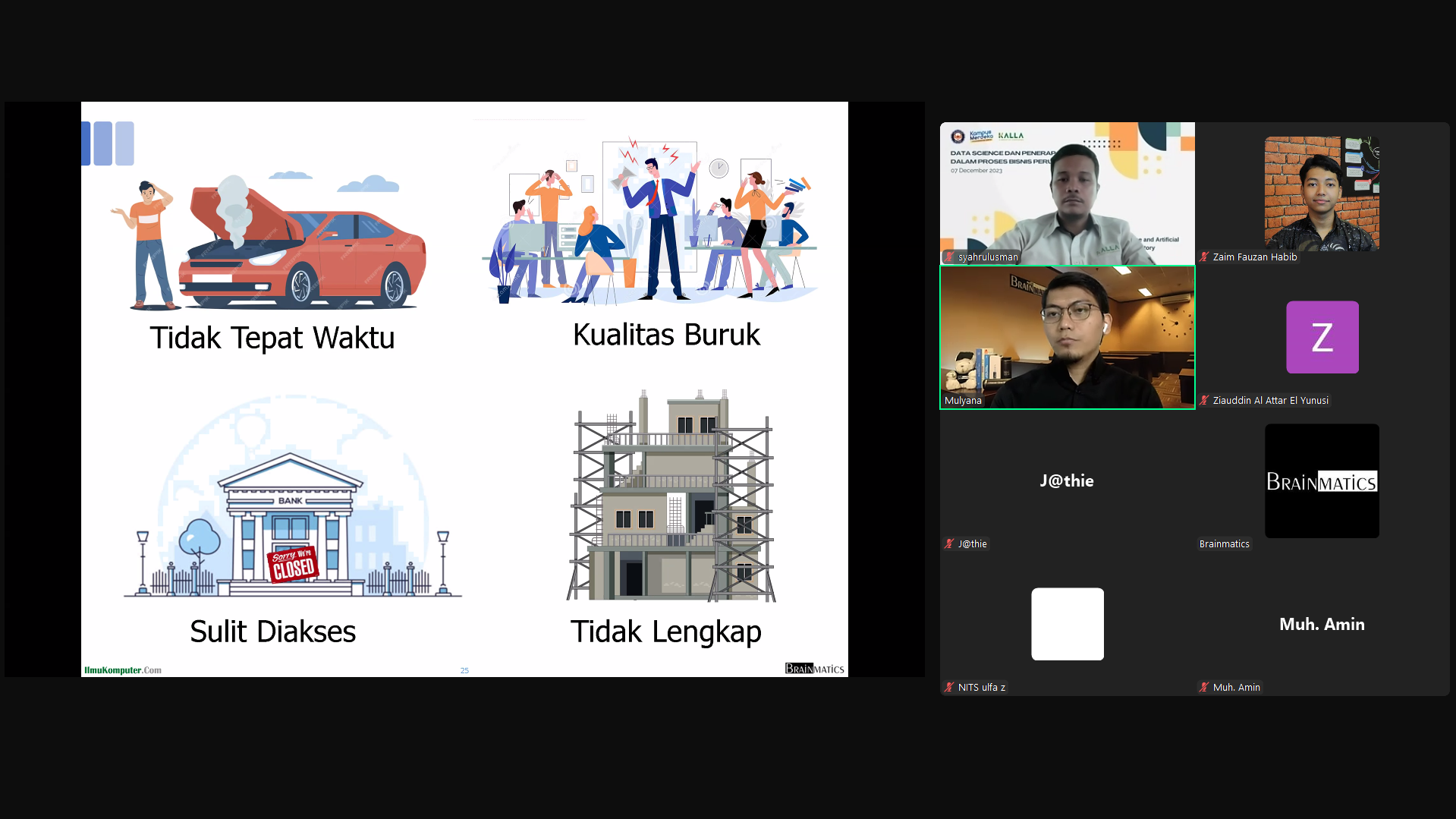
Task: Click Muh. Amin's muted microphone icon
Action: click(x=1203, y=688)
